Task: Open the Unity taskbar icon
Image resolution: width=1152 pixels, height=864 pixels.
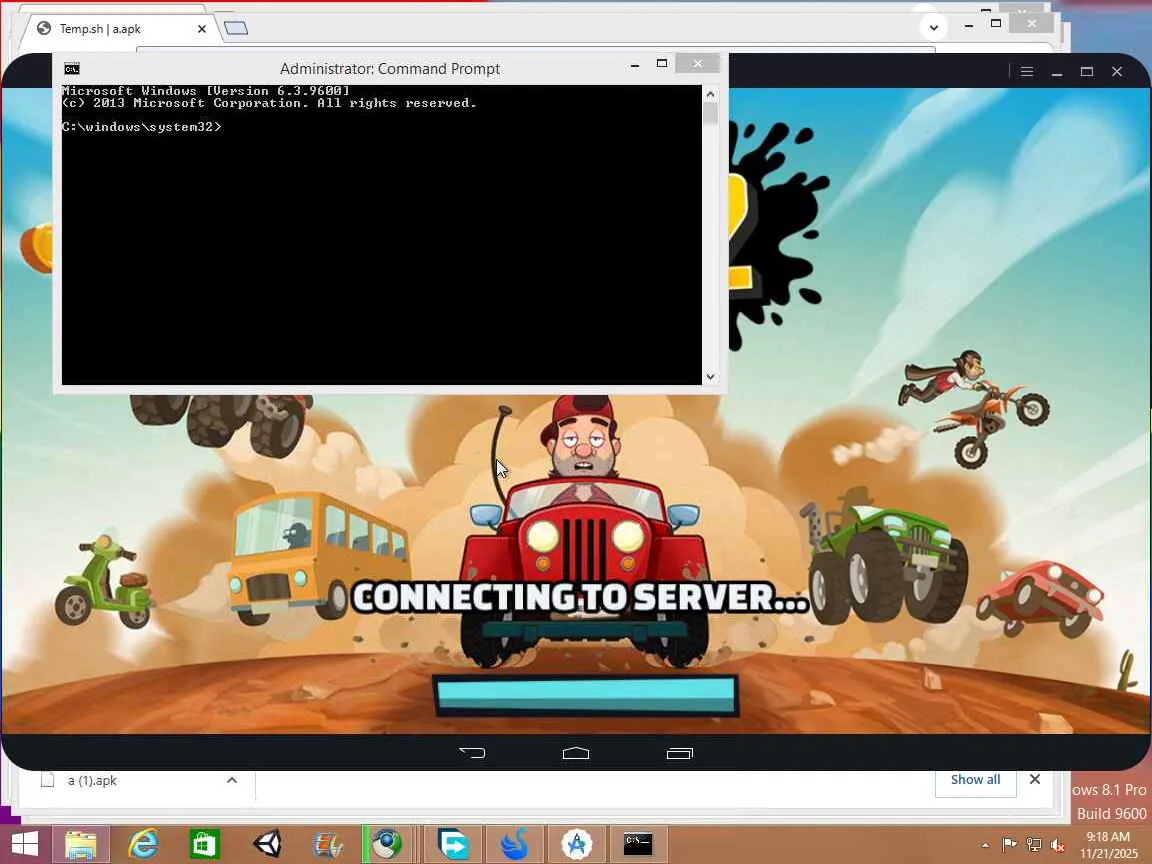Action: 267,844
